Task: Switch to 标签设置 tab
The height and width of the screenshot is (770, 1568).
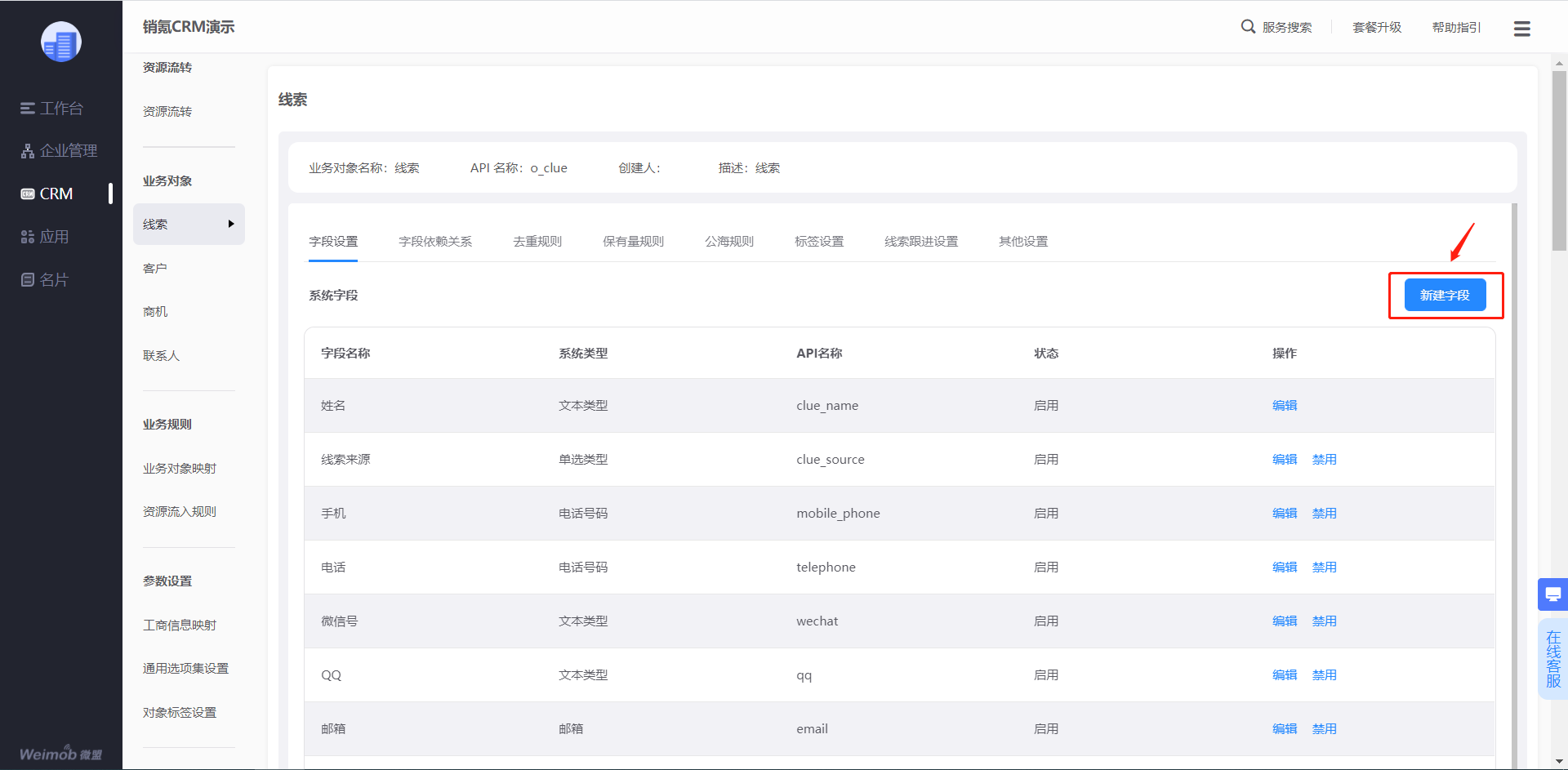Action: point(819,242)
